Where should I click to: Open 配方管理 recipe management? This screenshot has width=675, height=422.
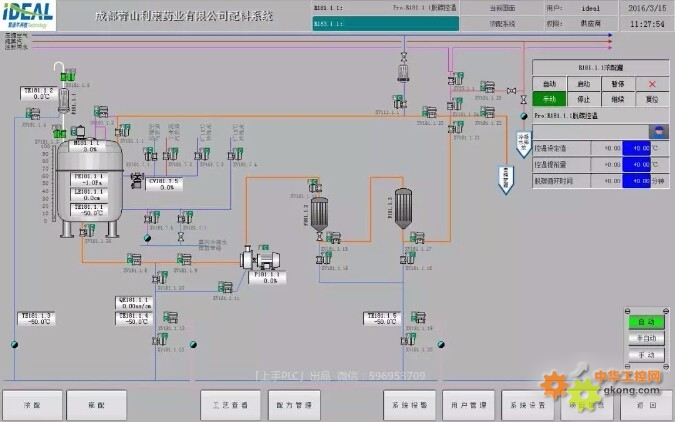click(x=294, y=405)
